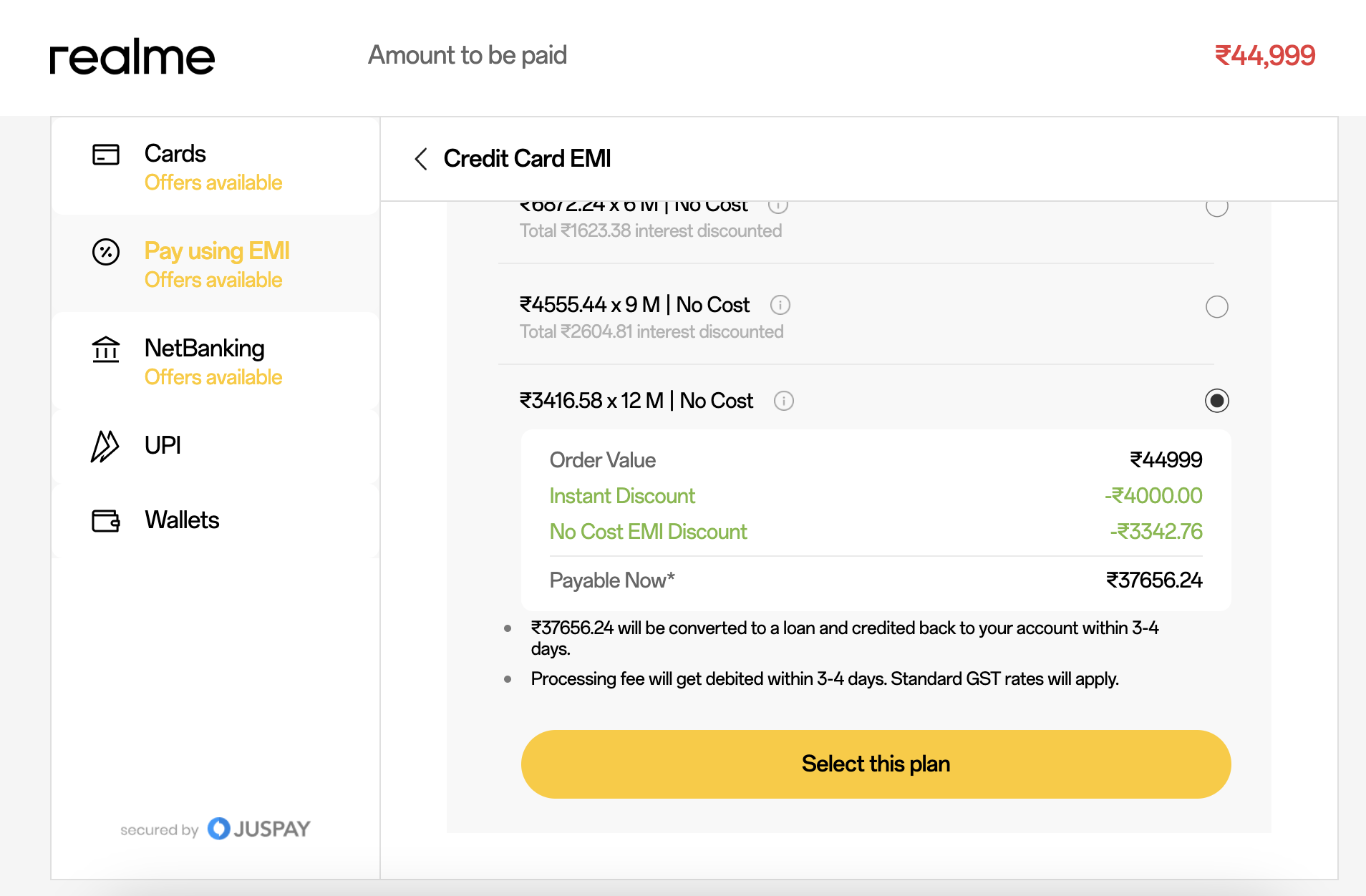Image resolution: width=1366 pixels, height=896 pixels.
Task: Show info for the 12 month plan
Action: coord(783,401)
